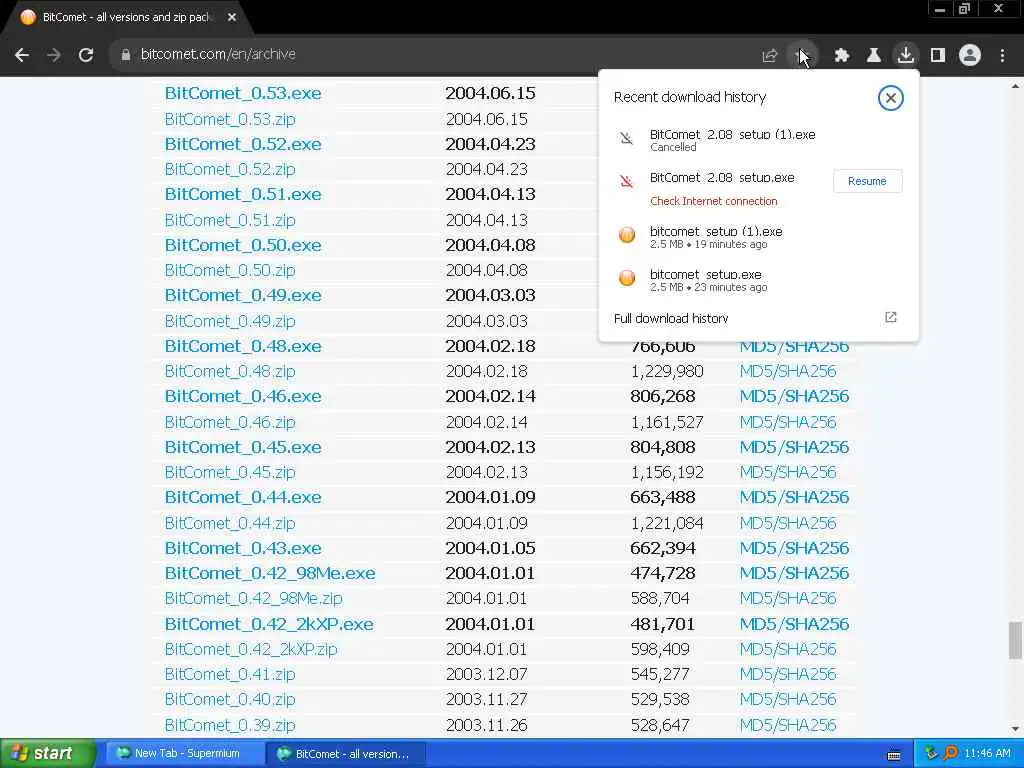Click the site padlock icon
Image resolution: width=1024 pixels, height=768 pixels.
pos(126,55)
